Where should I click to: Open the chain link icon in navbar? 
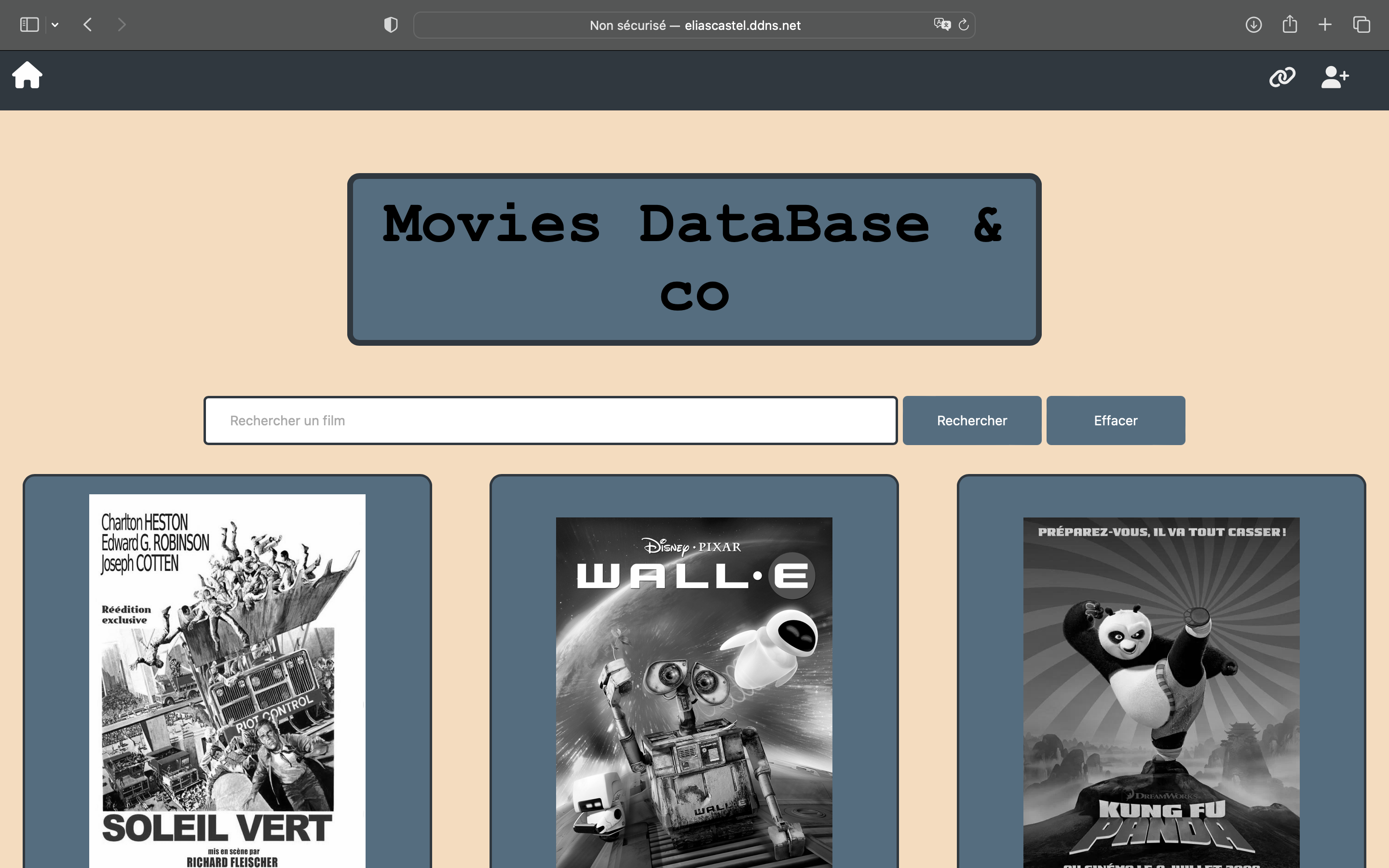(1281, 76)
